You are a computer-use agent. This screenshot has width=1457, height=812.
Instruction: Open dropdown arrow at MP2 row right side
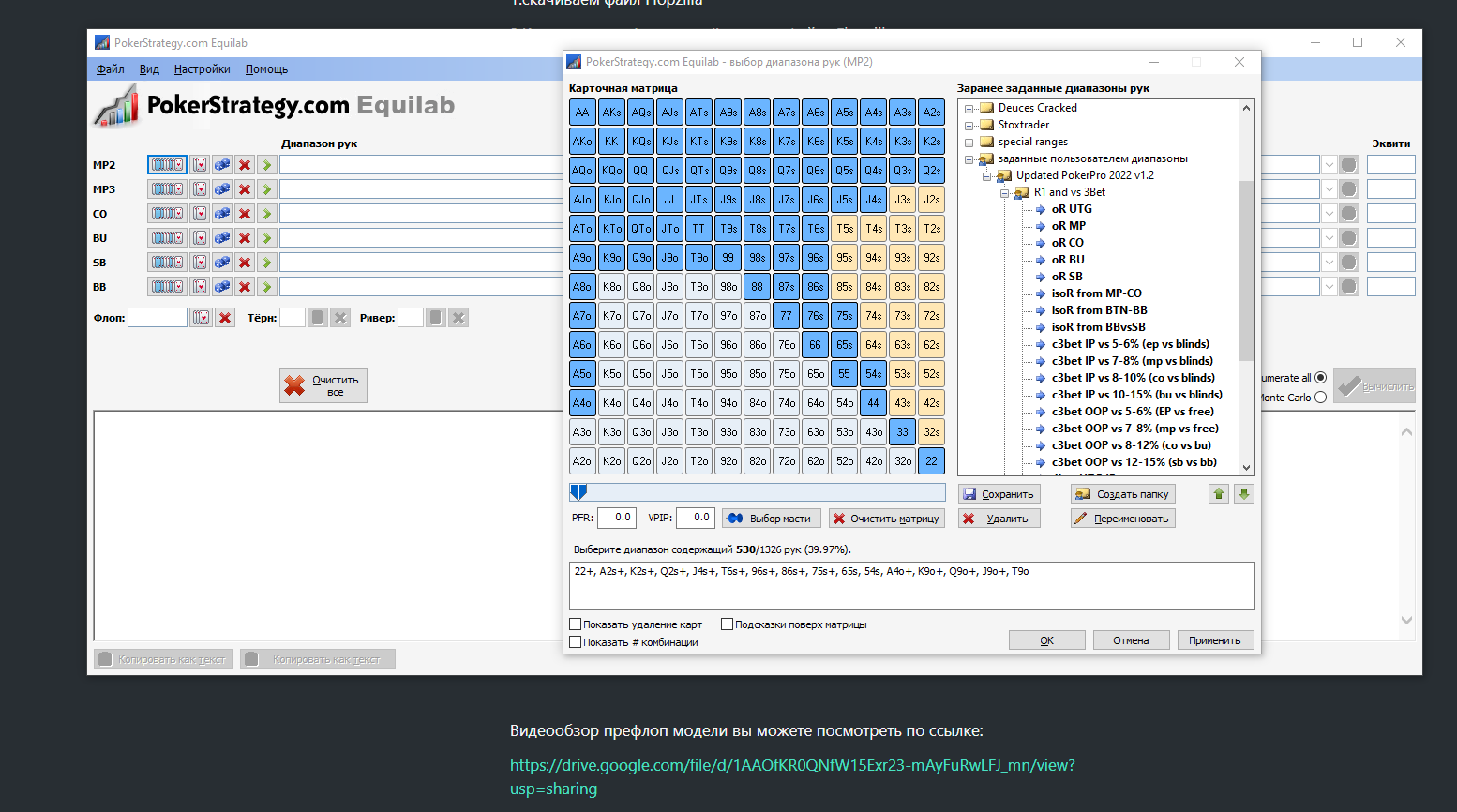point(1329,165)
